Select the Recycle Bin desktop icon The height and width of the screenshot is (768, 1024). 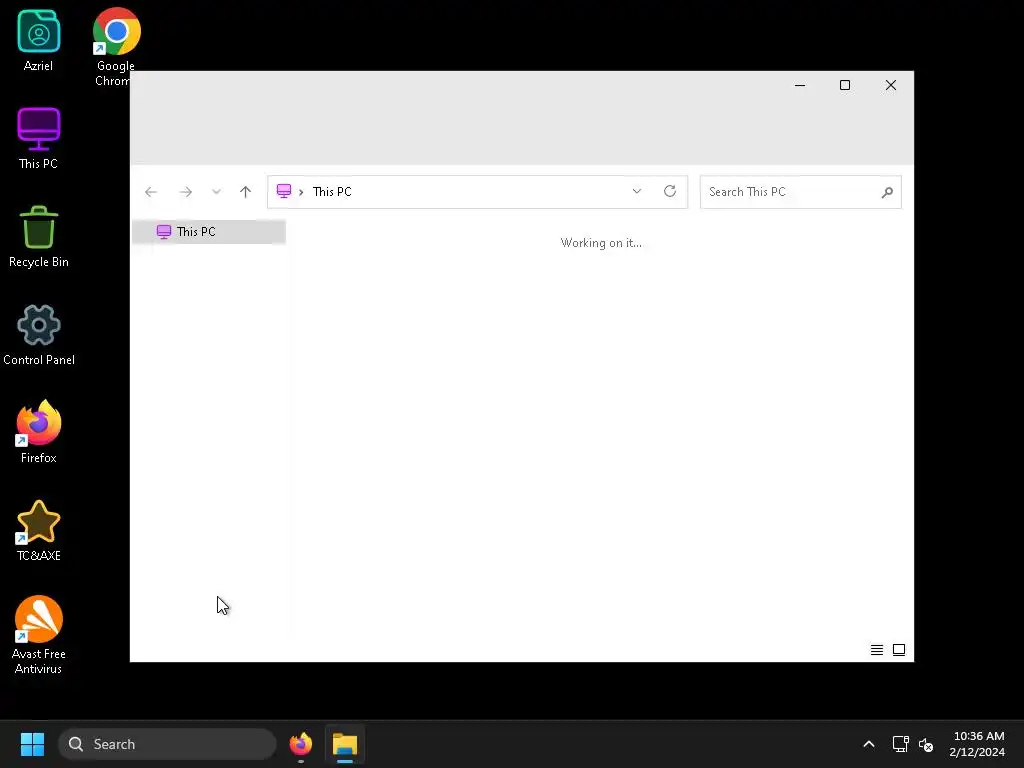(x=39, y=236)
